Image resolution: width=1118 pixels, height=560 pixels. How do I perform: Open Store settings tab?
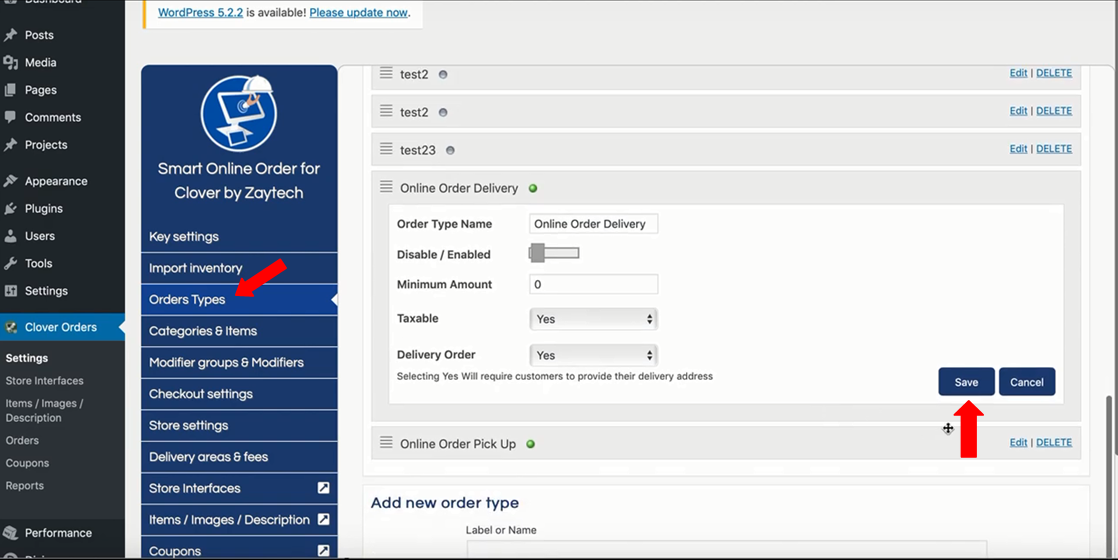pos(239,425)
